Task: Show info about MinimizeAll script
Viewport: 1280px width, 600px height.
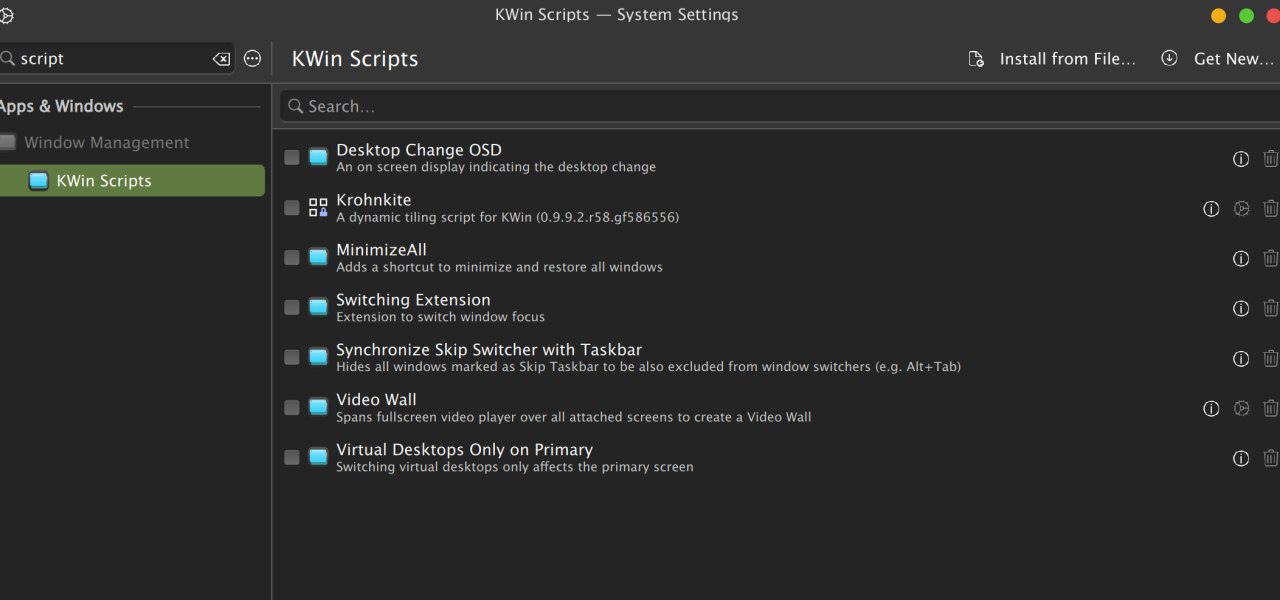Action: click(x=1241, y=259)
